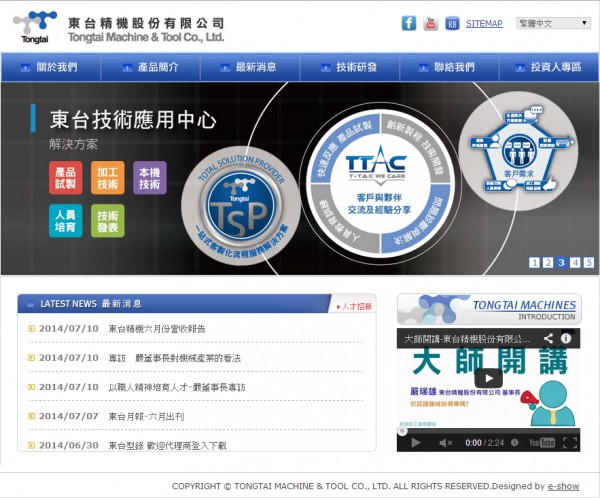600x498 pixels.
Task: Go to banner slide 4
Action: click(575, 263)
